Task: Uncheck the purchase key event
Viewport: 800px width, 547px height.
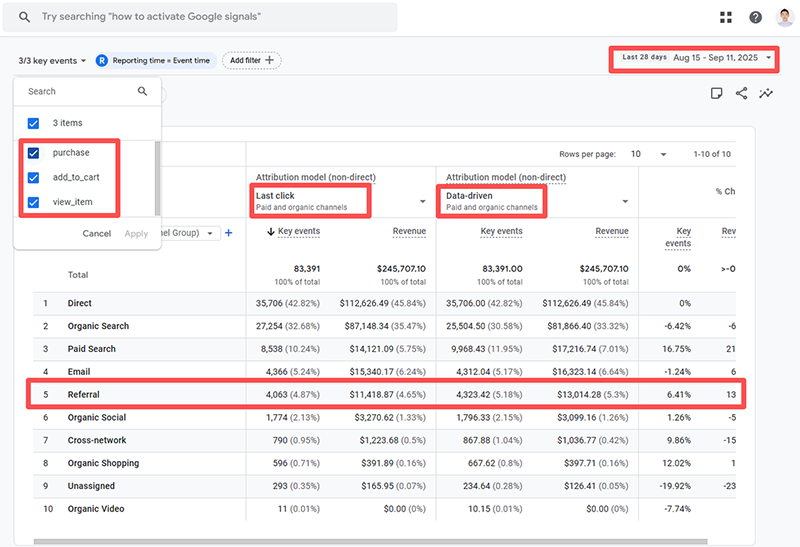Action: 34,153
